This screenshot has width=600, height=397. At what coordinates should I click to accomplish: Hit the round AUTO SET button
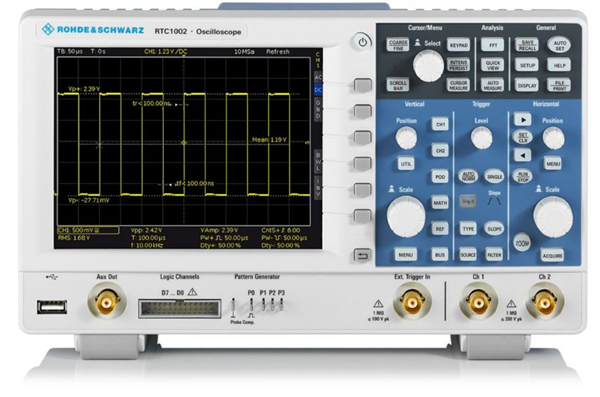click(559, 45)
